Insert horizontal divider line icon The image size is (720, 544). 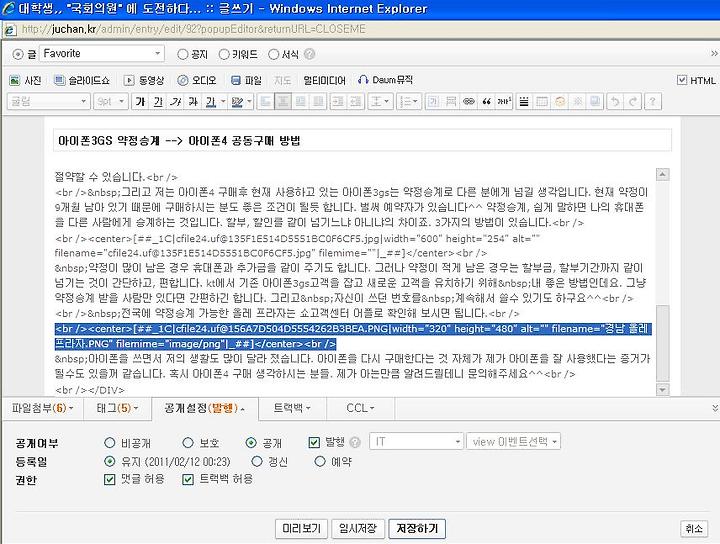pos(524,101)
